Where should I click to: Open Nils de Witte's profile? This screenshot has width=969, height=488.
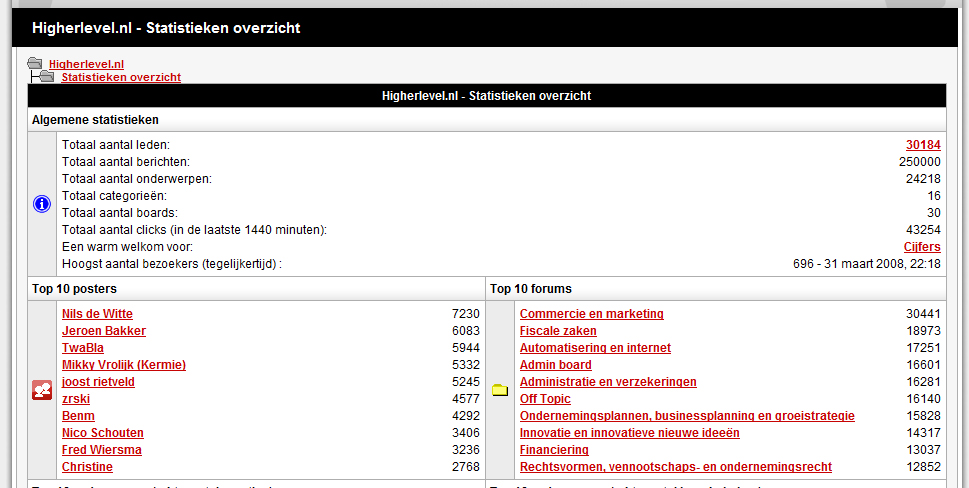(x=97, y=314)
